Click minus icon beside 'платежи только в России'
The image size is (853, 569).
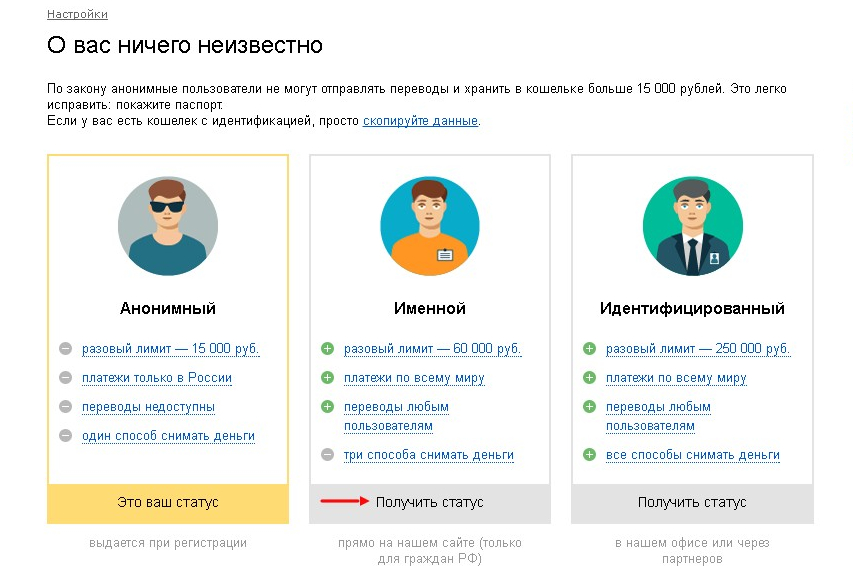pos(65,378)
